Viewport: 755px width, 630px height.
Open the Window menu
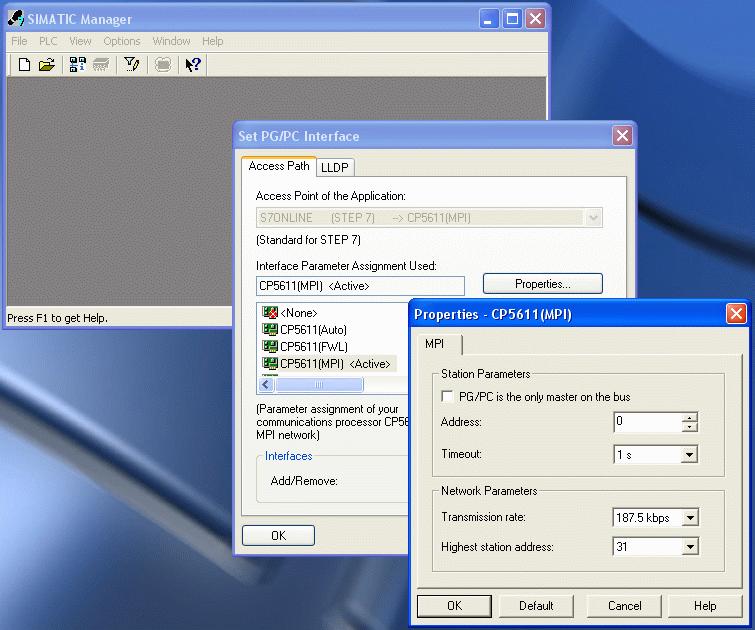tap(171, 41)
